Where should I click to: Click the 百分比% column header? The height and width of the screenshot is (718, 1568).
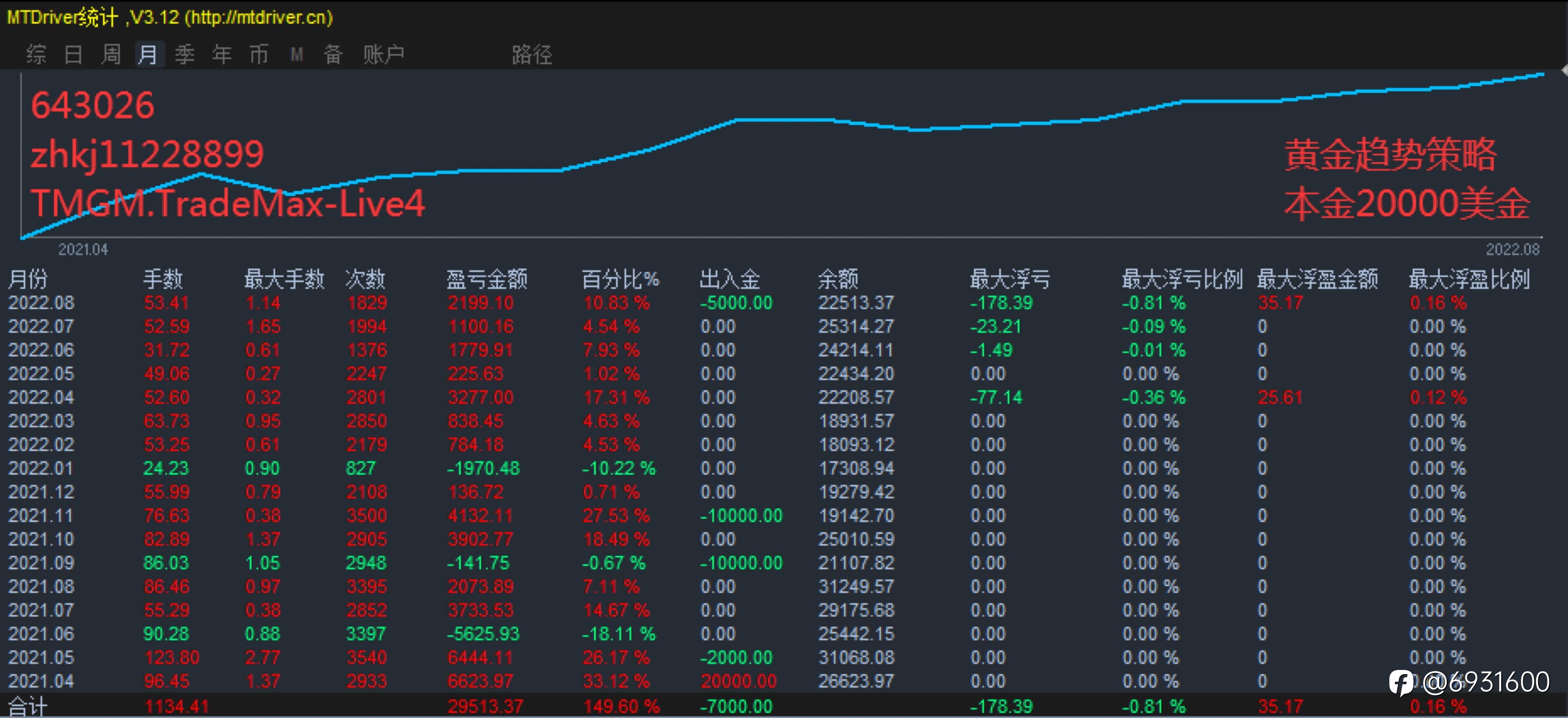(x=620, y=279)
